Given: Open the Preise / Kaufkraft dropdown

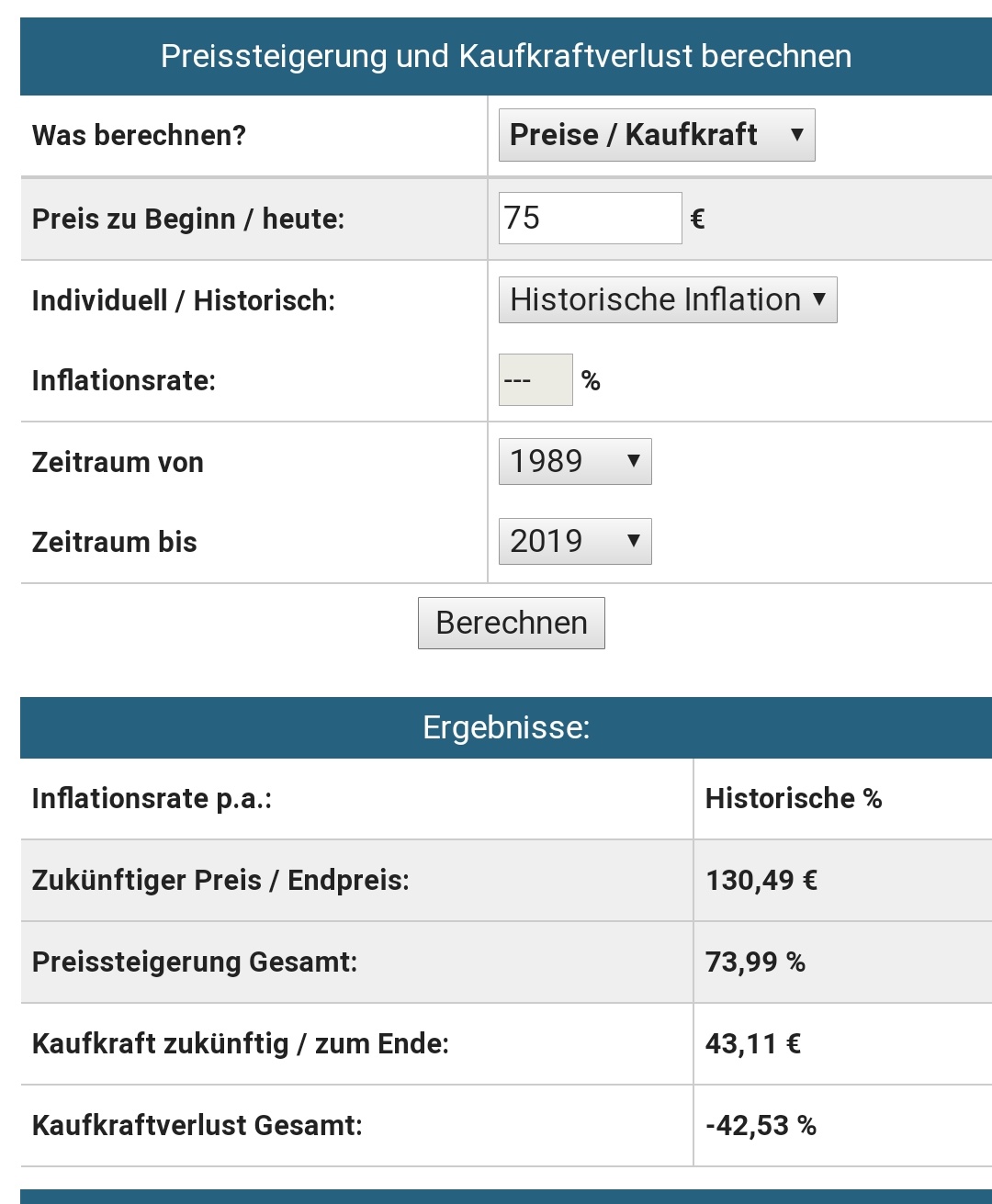Looking at the screenshot, I should tap(656, 135).
